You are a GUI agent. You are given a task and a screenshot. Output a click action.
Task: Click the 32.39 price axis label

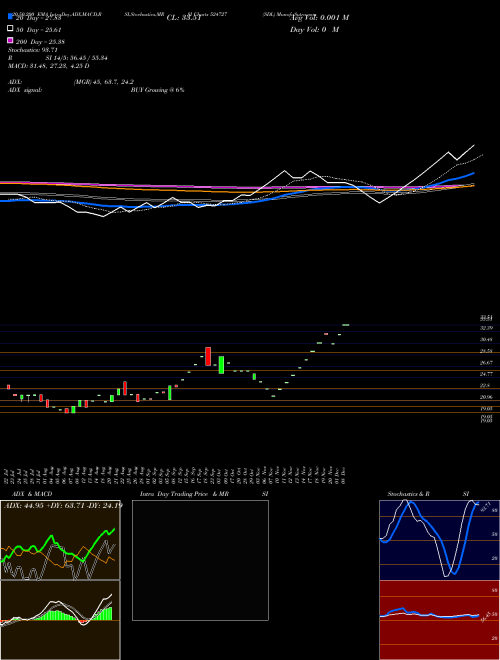(x=487, y=328)
